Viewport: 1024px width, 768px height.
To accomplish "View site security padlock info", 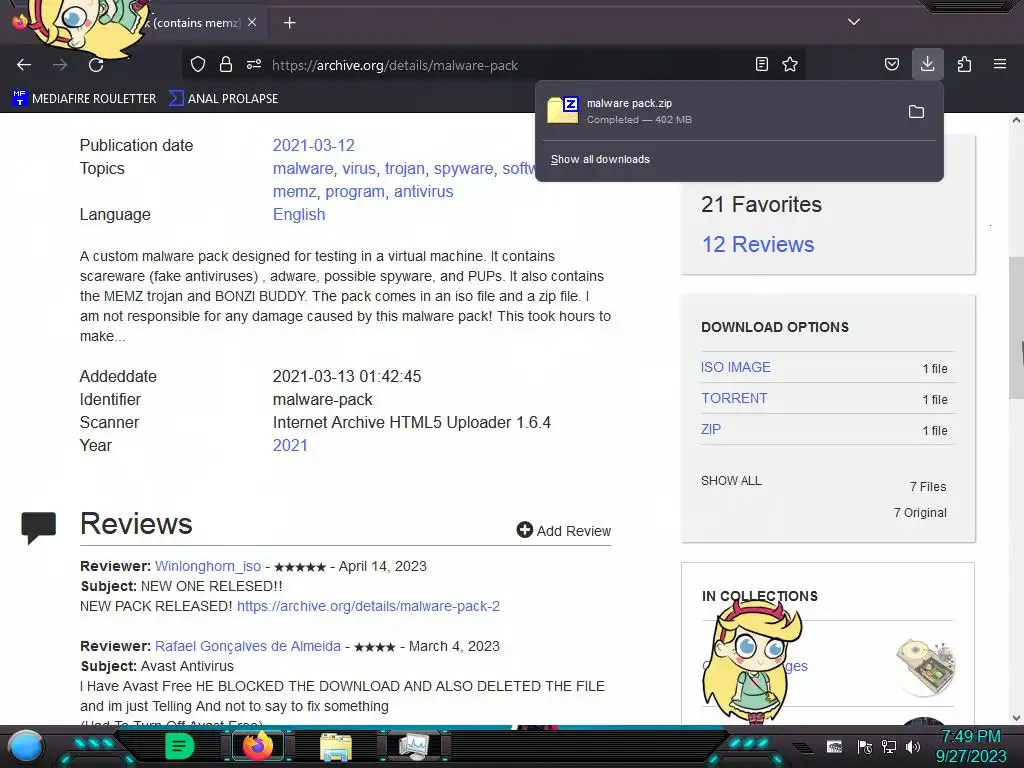I will click(226, 64).
